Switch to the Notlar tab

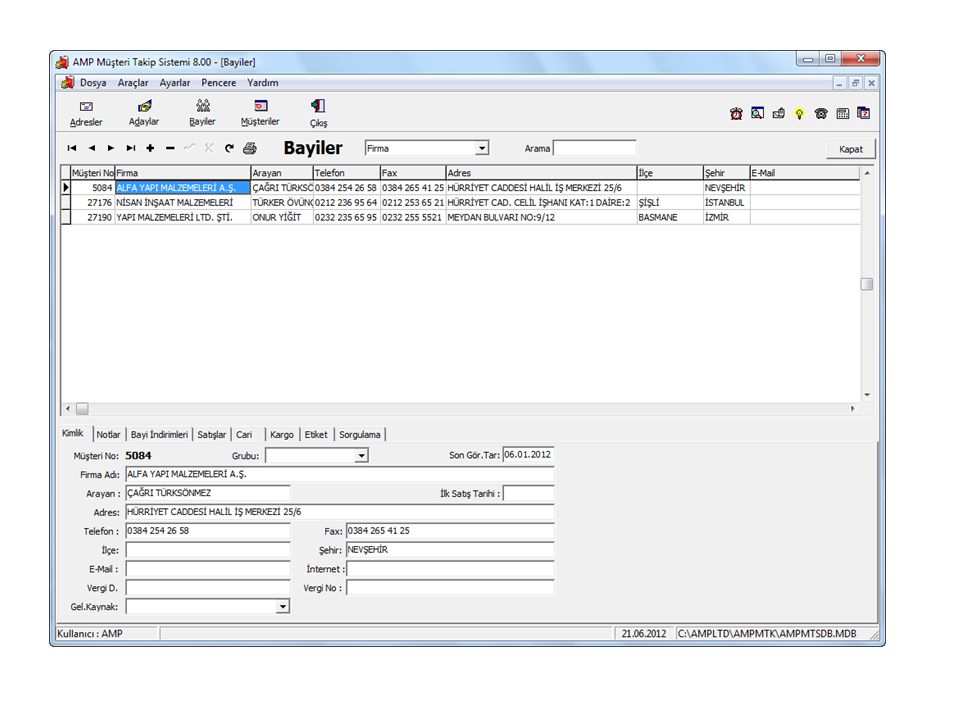108,435
